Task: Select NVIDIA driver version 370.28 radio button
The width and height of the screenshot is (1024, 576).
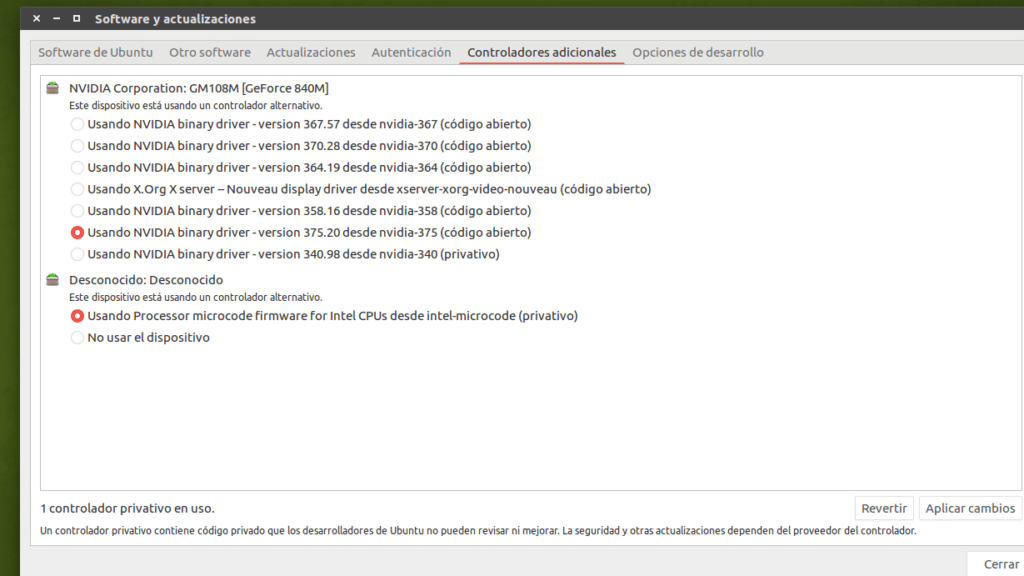Action: tap(77, 146)
